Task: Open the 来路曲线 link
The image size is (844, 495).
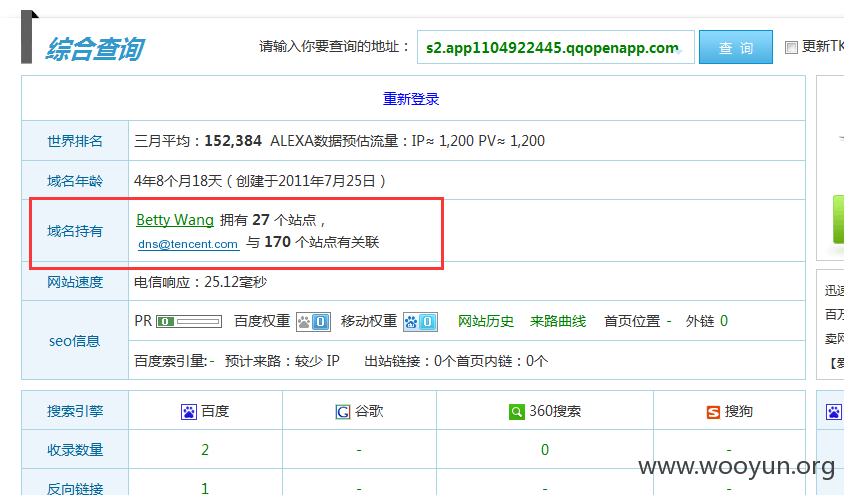Action: pyautogui.click(x=558, y=321)
